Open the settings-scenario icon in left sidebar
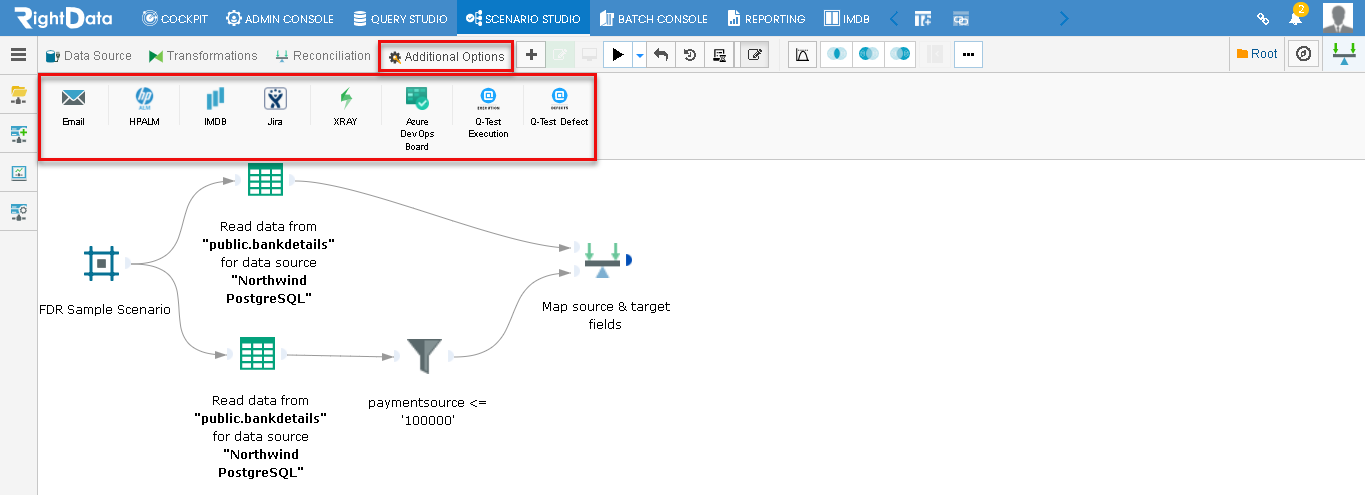Screen dimensions: 1365x495 tap(18, 211)
